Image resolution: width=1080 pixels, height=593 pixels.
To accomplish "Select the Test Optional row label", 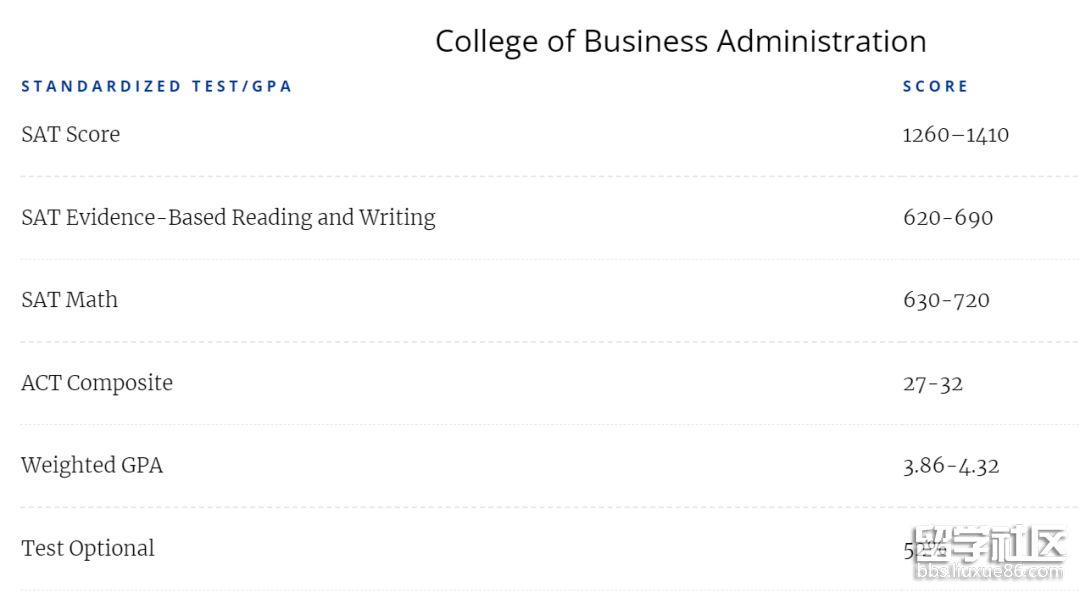I will [x=88, y=548].
